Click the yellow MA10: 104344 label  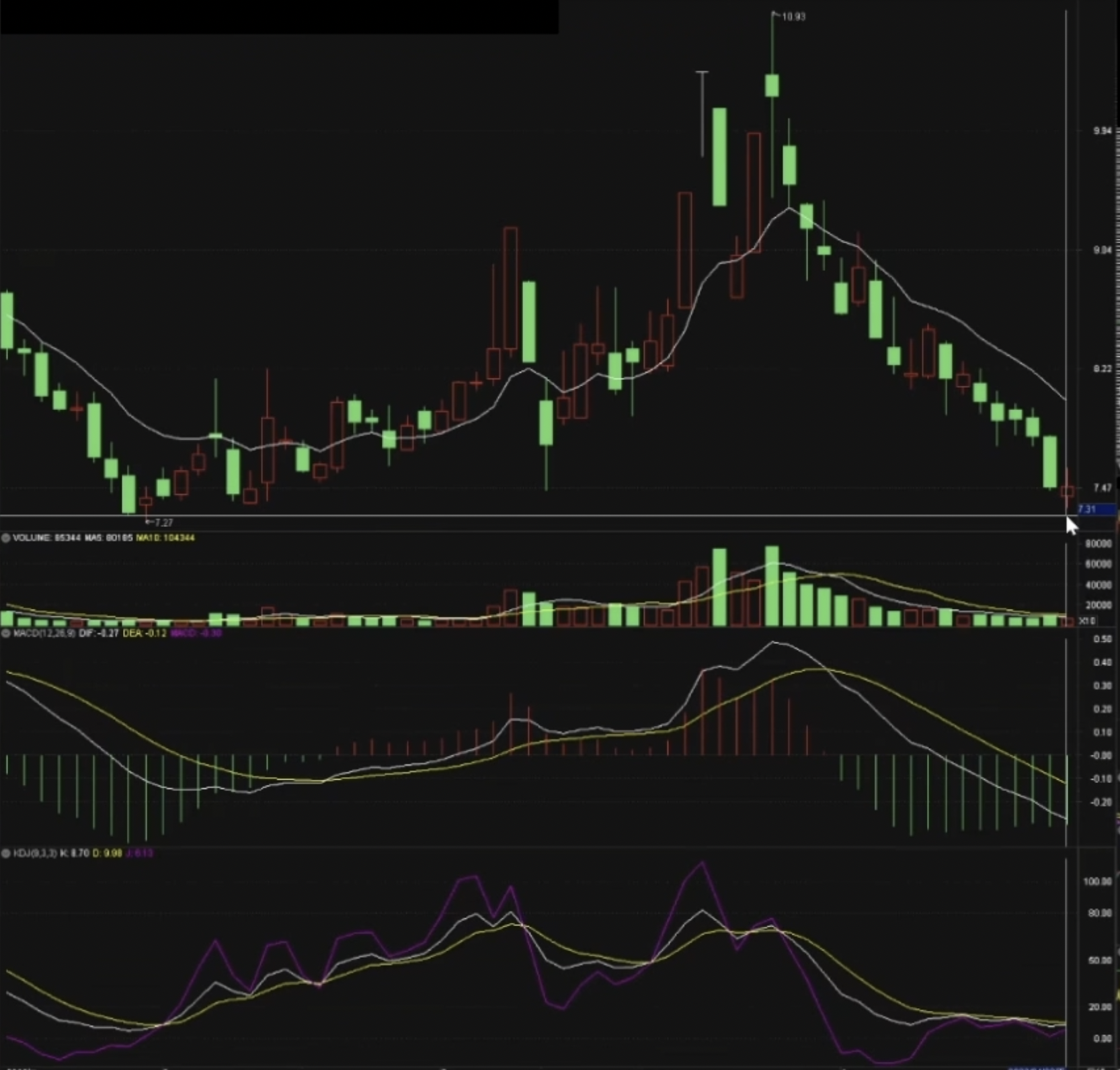coord(165,538)
